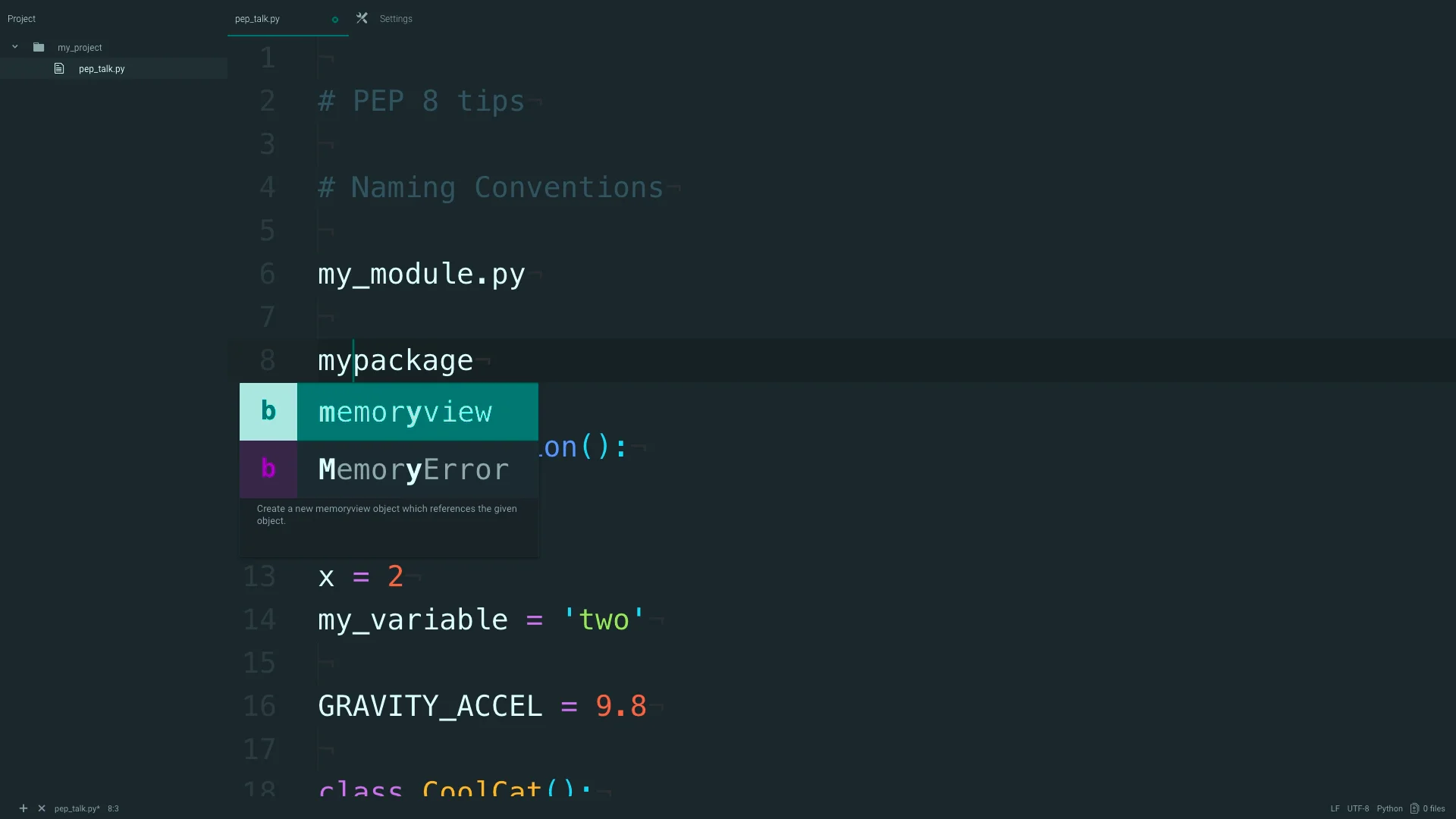
Task: Click the plus icon in status bar
Action: [x=24, y=808]
